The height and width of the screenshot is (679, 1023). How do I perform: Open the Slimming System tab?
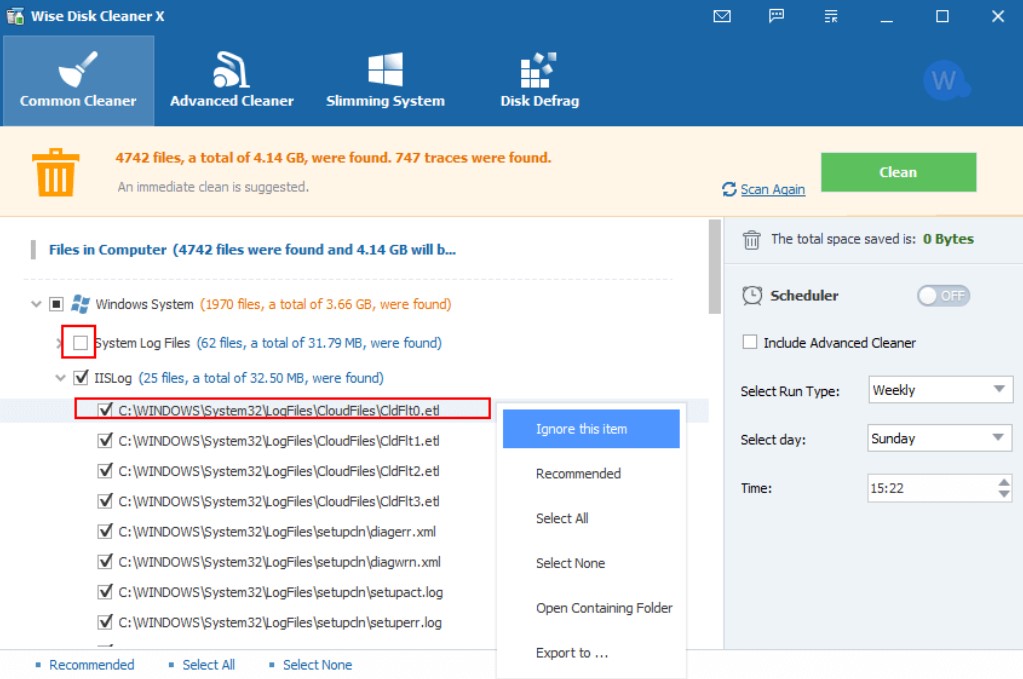point(385,80)
